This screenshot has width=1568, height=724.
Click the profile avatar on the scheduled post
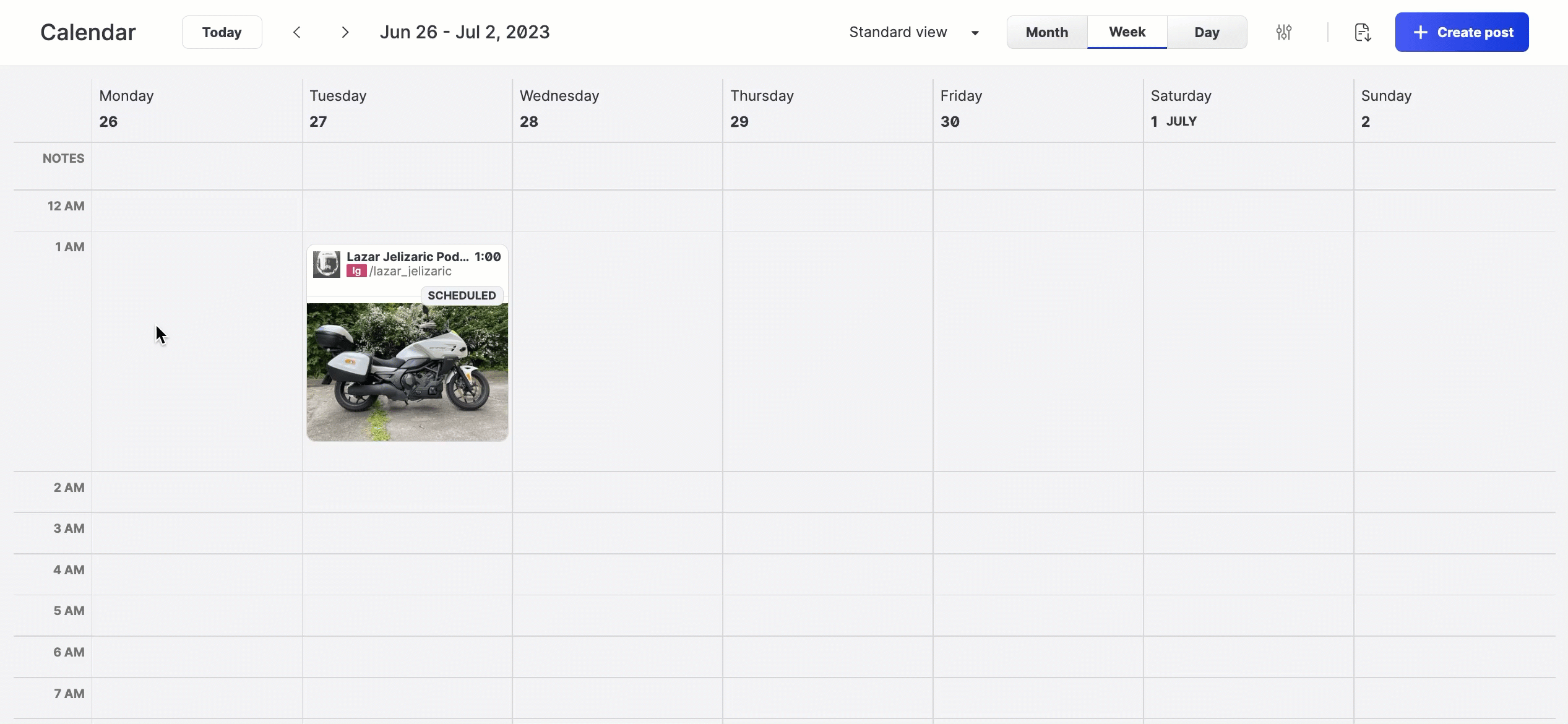click(326, 264)
